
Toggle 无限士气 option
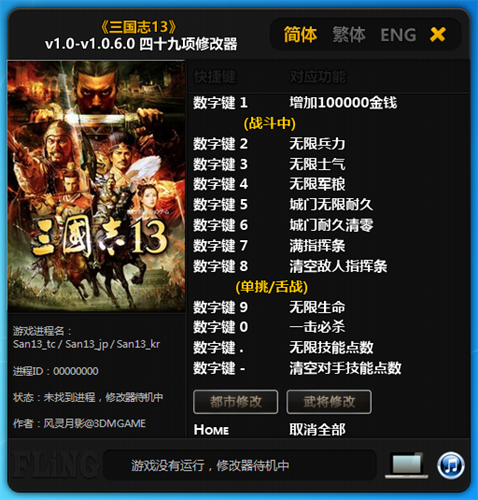pos(317,164)
